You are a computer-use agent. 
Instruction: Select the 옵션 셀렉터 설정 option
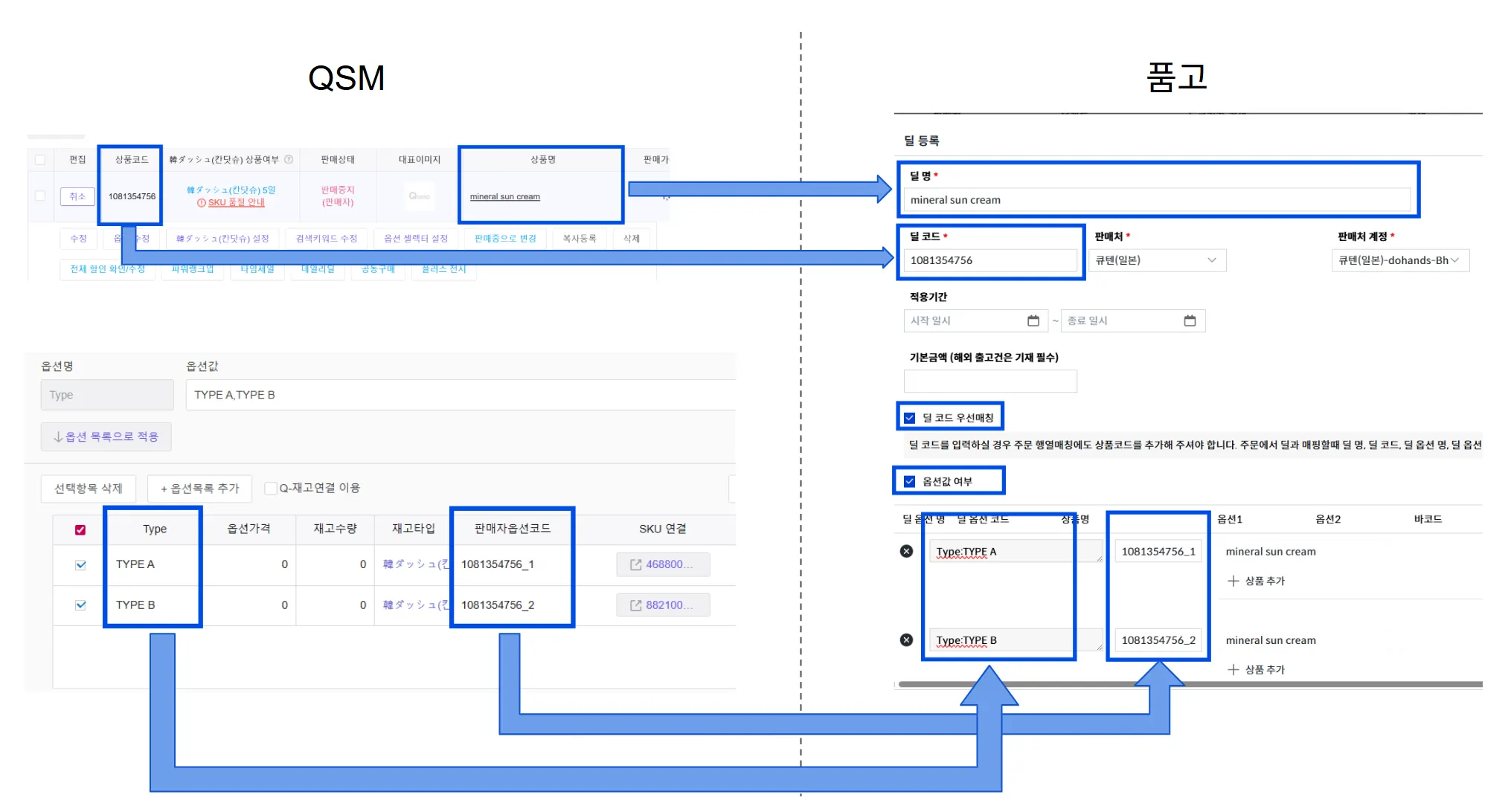(x=415, y=239)
